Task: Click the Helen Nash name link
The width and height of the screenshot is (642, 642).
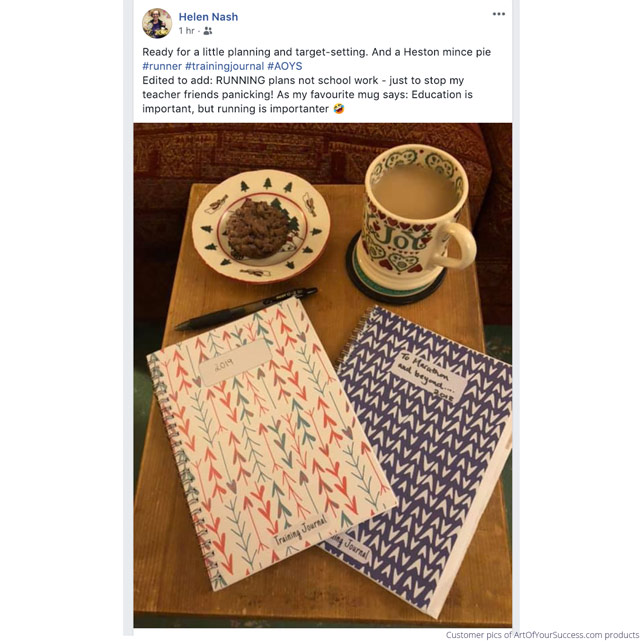Action: [208, 17]
